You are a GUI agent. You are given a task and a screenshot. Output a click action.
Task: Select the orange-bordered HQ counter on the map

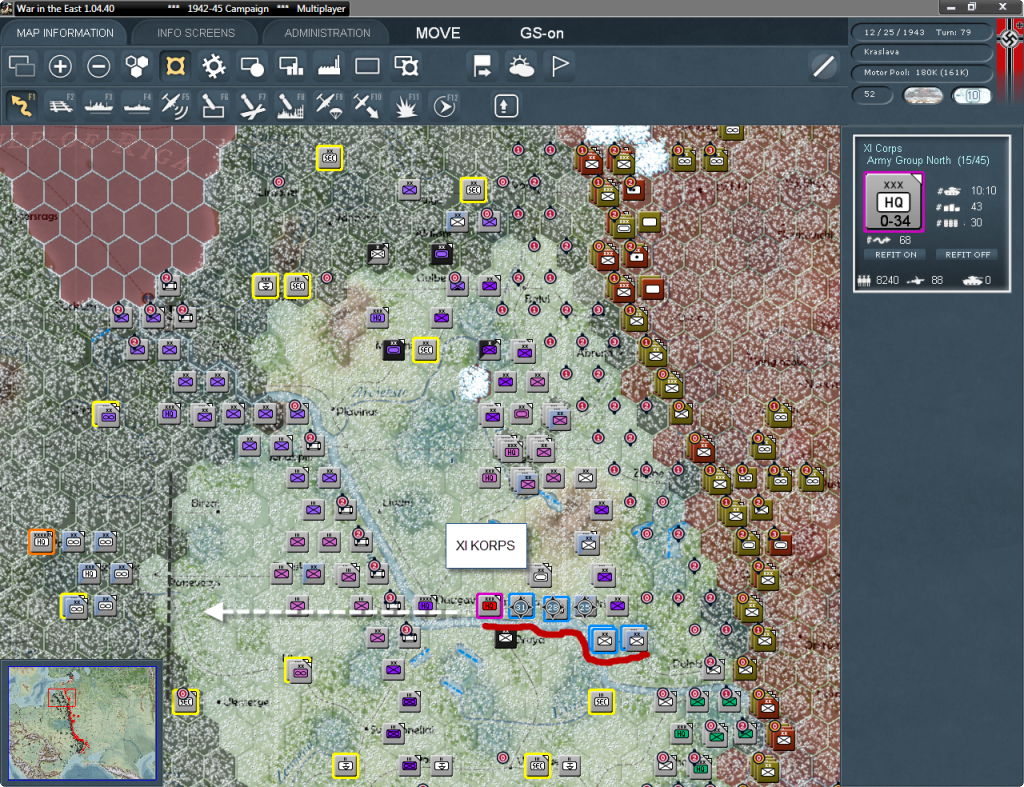click(x=41, y=541)
